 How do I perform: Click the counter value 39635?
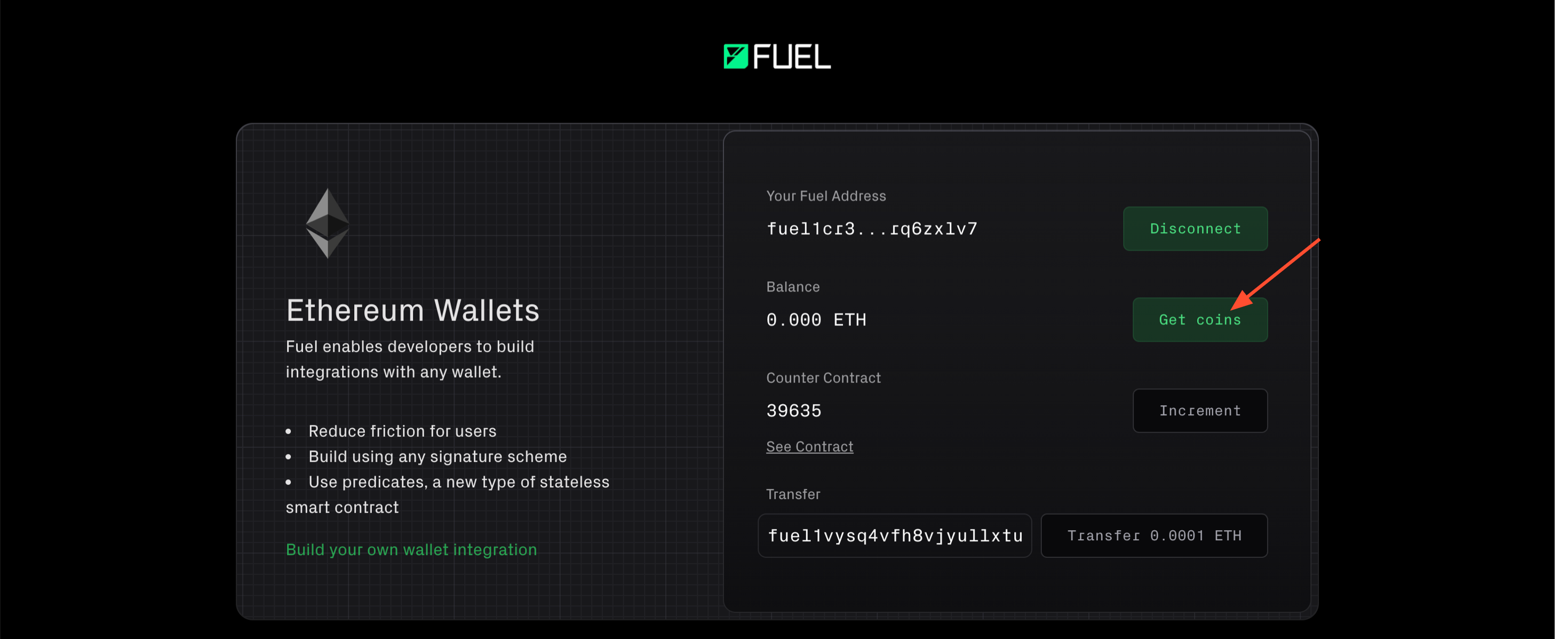click(x=794, y=411)
